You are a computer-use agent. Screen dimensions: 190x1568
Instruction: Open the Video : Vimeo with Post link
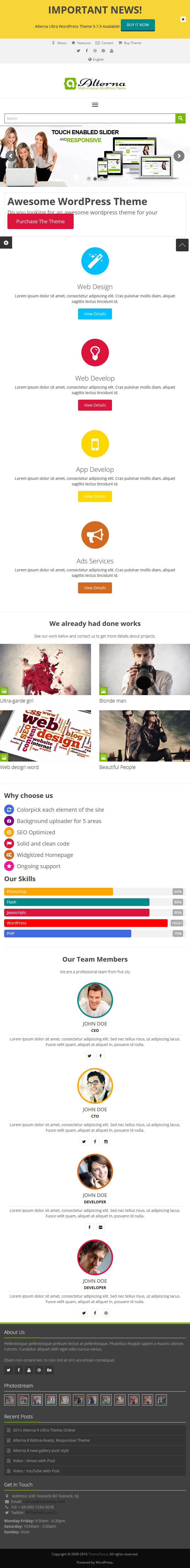pyautogui.click(x=34, y=1460)
